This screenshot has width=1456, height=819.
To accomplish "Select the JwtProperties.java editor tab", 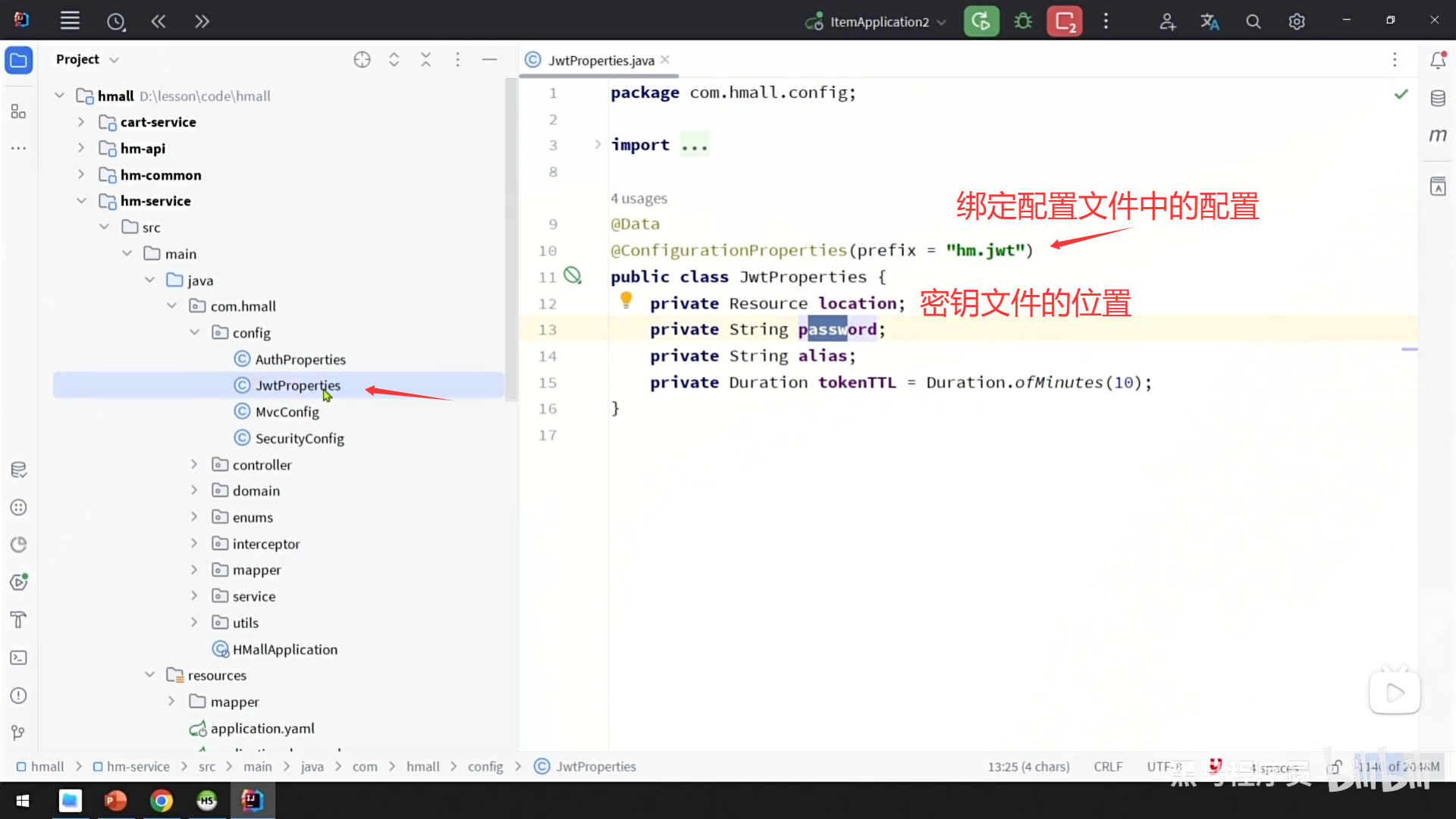I will click(x=600, y=60).
